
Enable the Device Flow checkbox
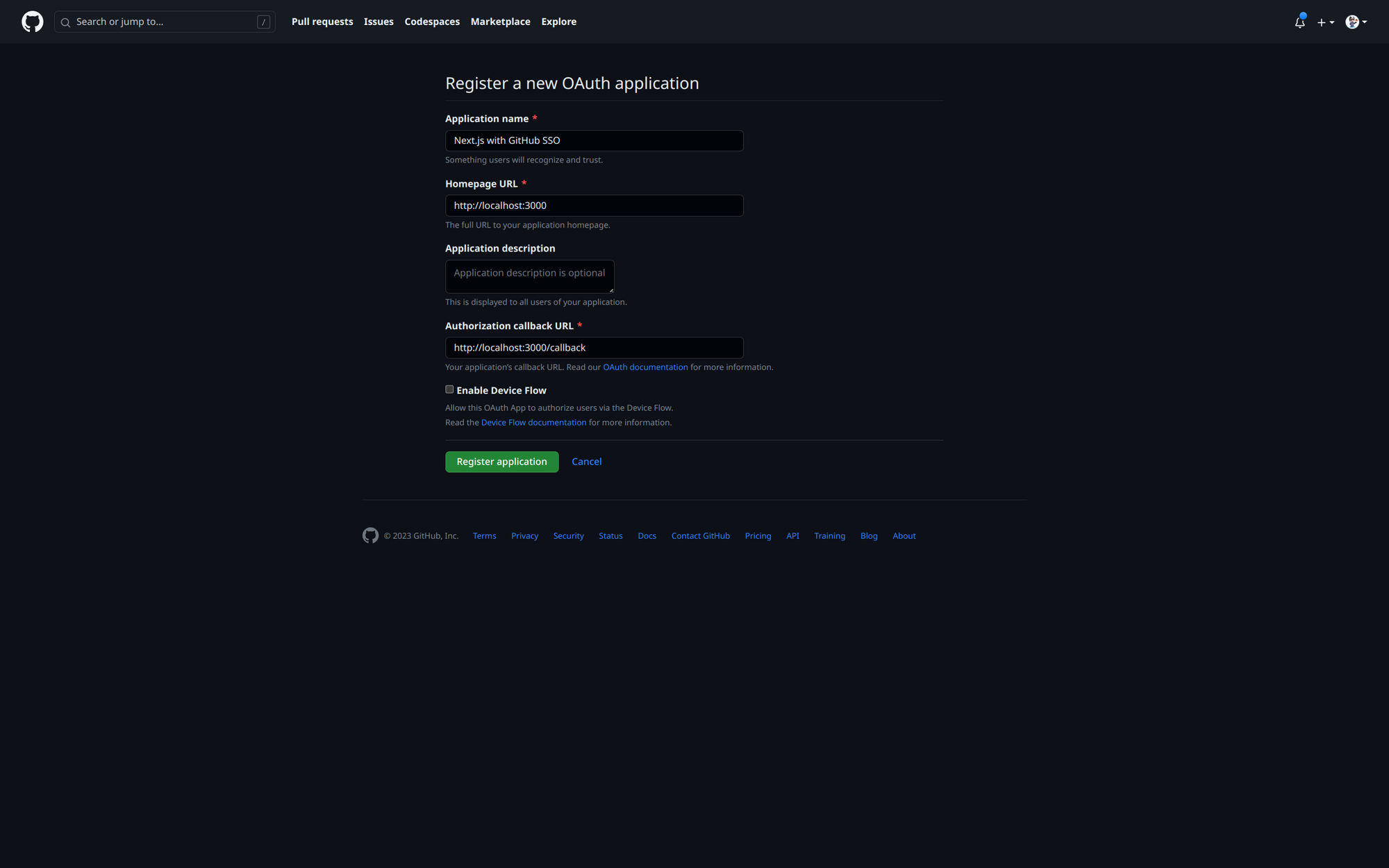point(449,390)
